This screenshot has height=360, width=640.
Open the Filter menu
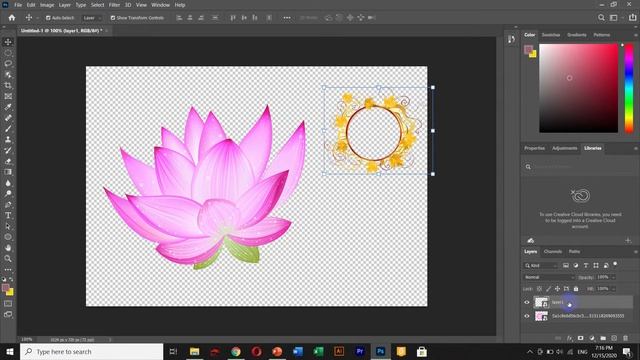point(114,5)
